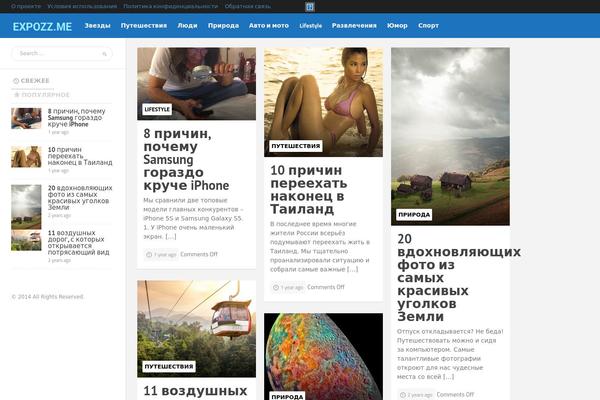
Task: Click the Обратная связь link
Action: 248,6
